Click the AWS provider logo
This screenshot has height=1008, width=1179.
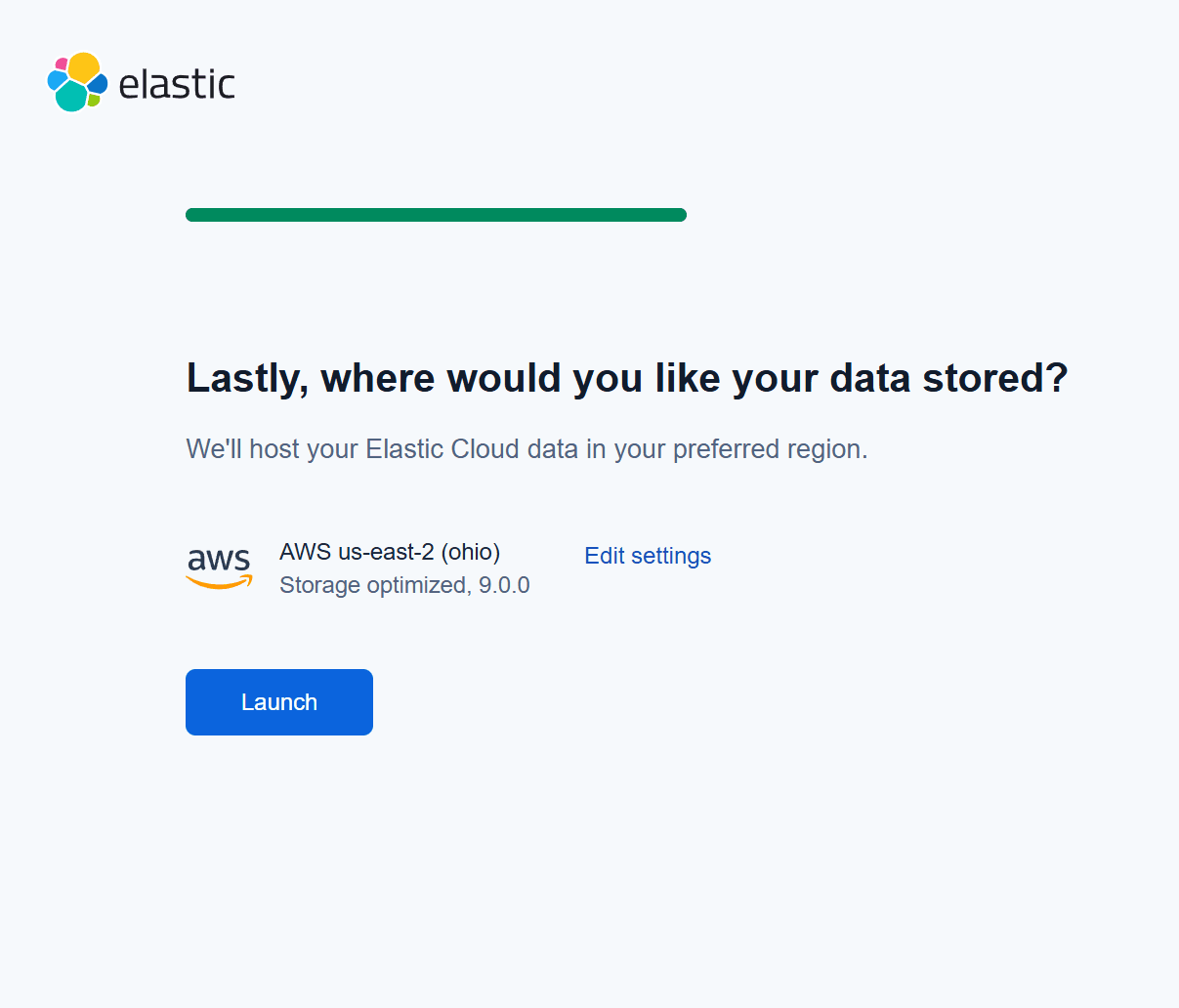tap(219, 567)
